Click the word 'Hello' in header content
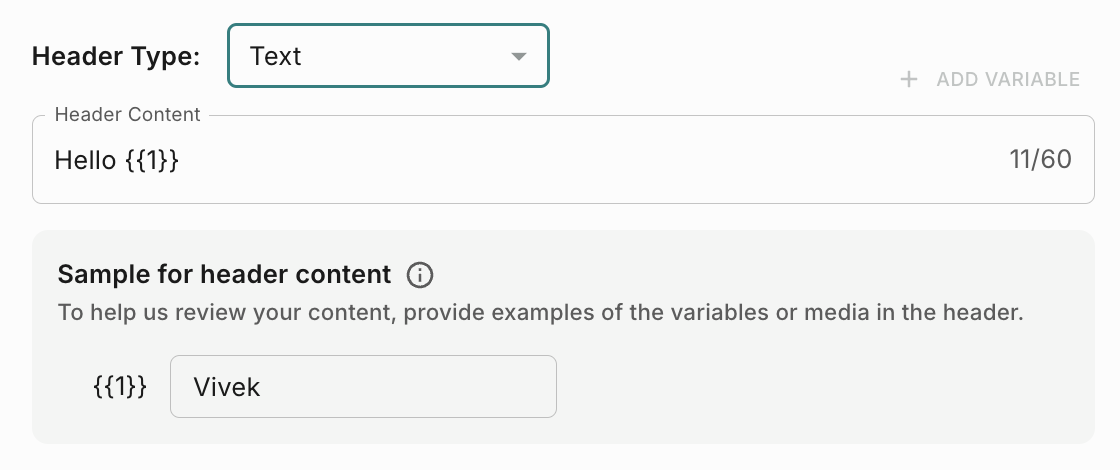The width and height of the screenshot is (1120, 470). point(85,160)
